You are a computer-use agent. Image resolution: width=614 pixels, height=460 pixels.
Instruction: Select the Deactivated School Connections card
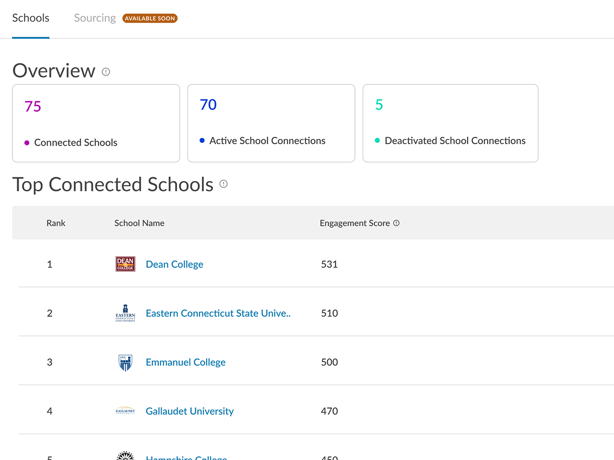450,123
